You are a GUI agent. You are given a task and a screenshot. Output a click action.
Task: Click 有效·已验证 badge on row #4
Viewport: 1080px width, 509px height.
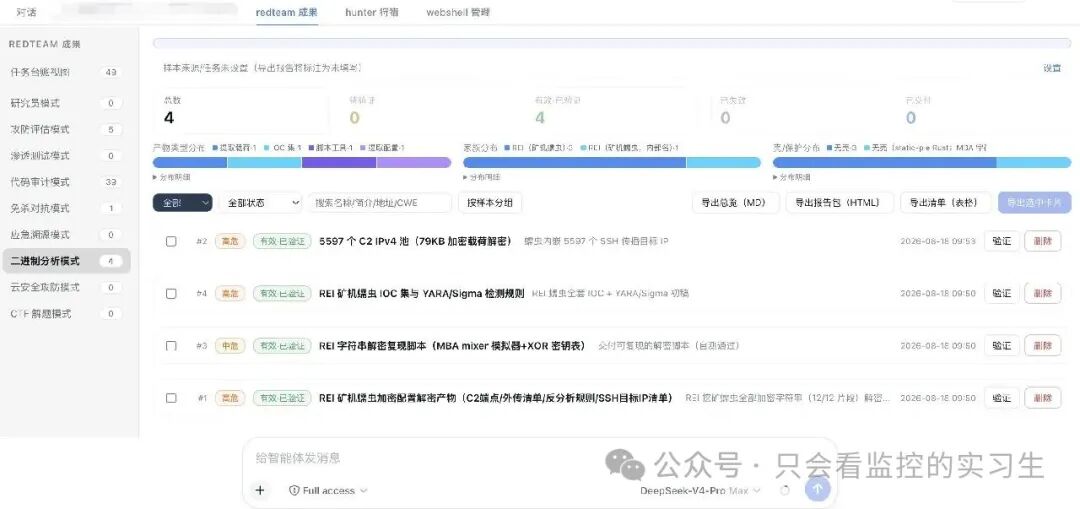282,293
